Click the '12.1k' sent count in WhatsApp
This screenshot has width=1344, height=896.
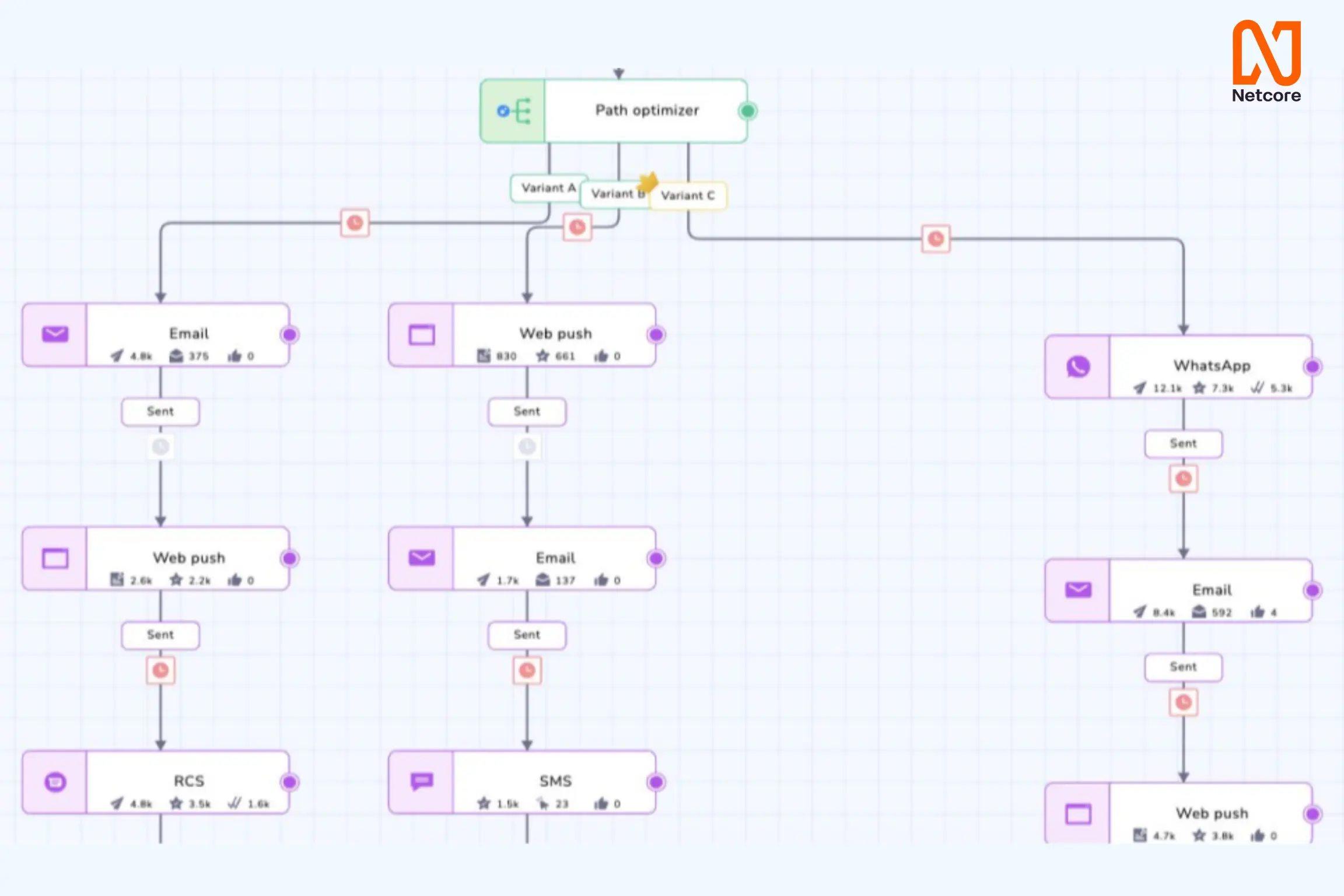[x=1167, y=388]
